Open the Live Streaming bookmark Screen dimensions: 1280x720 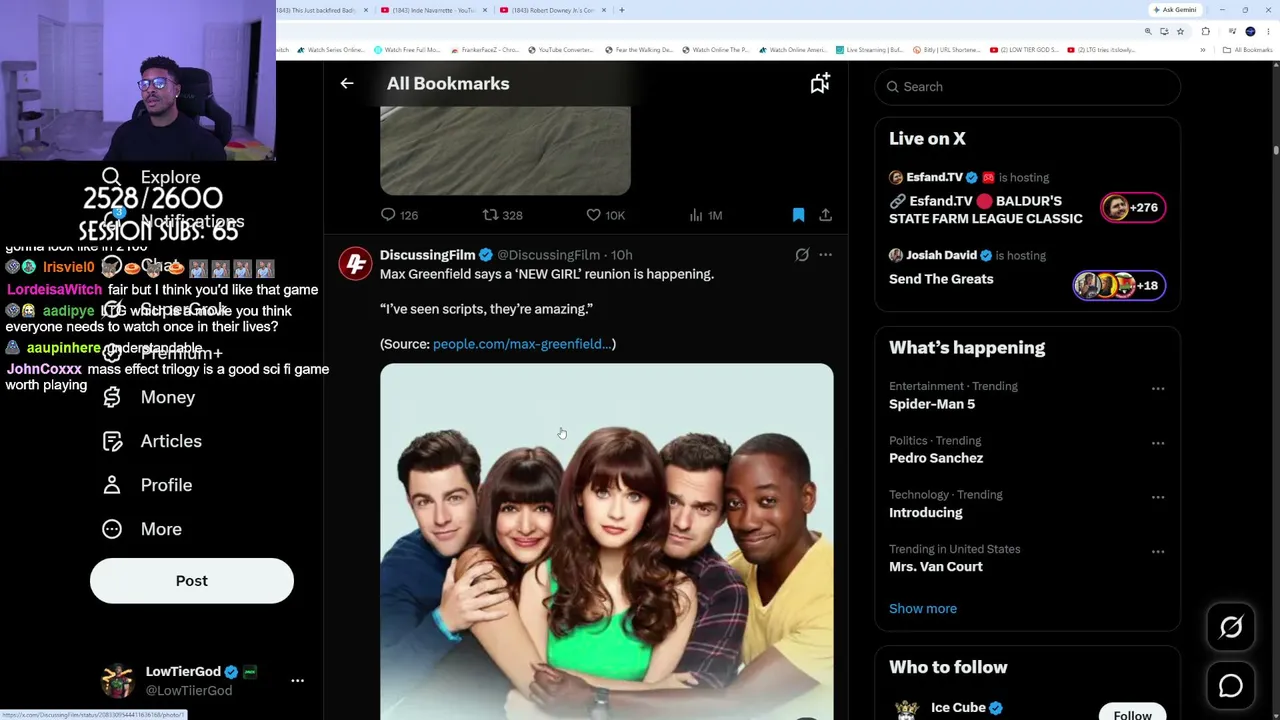[870, 50]
